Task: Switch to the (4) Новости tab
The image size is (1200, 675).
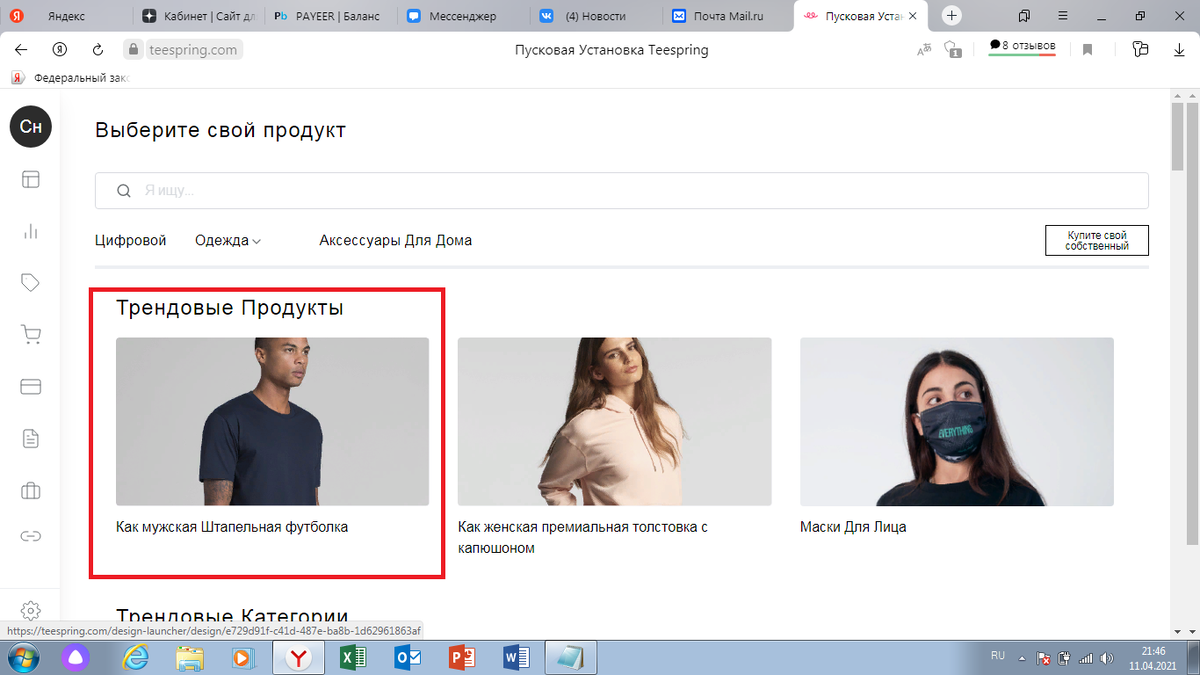Action: pos(595,16)
